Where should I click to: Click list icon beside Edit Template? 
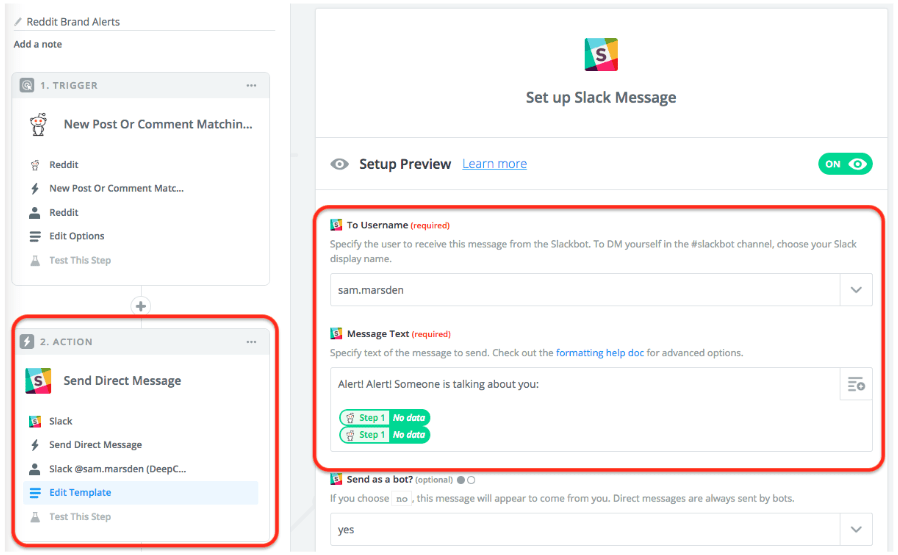pos(35,493)
